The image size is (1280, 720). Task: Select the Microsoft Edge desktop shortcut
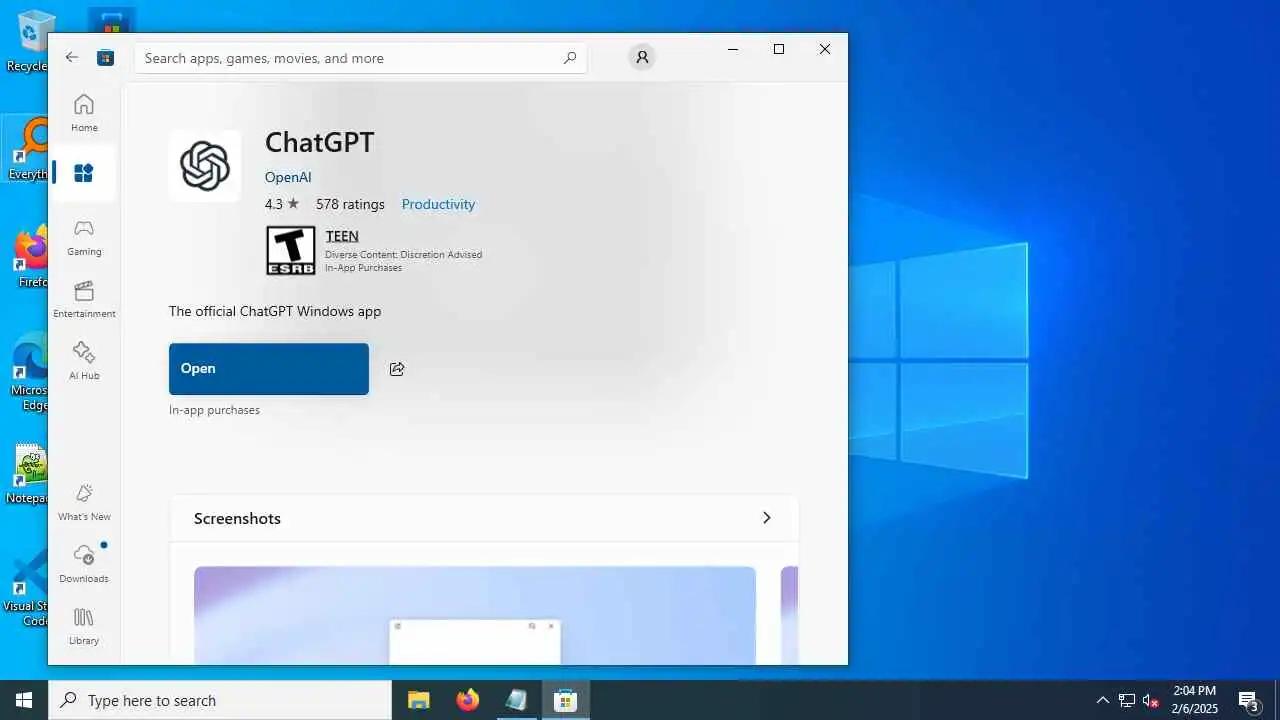(x=27, y=374)
